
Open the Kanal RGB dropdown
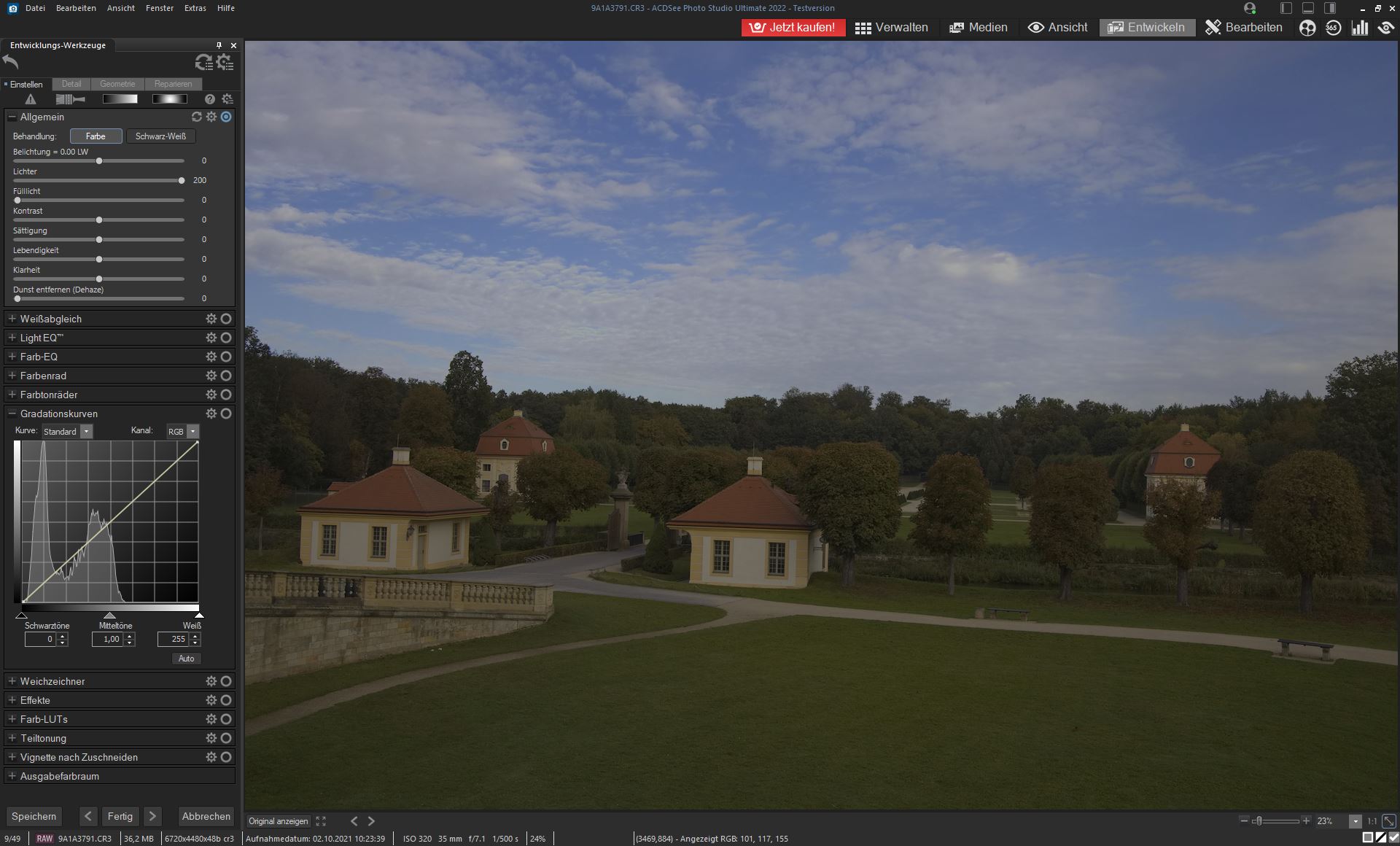tap(193, 432)
